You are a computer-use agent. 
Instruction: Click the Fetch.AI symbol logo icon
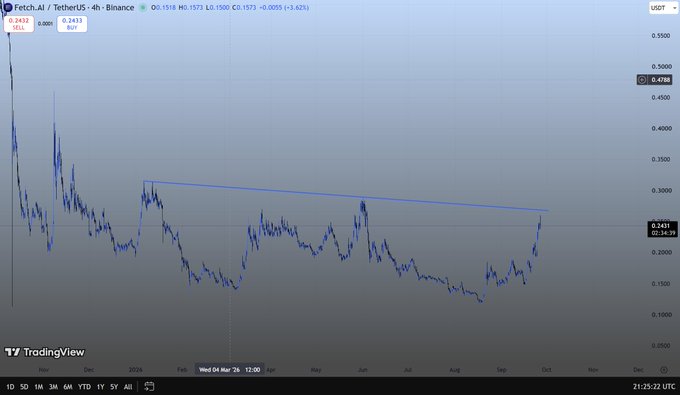pyautogui.click(x=7, y=7)
